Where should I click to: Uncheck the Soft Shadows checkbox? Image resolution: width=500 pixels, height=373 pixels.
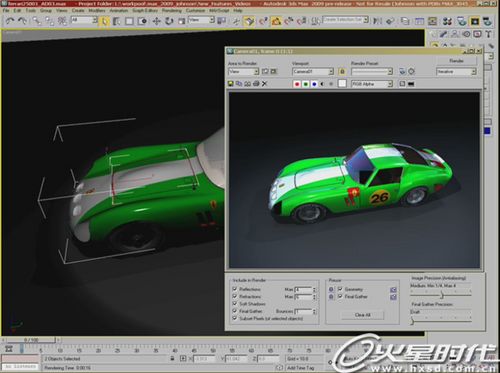pyautogui.click(x=235, y=303)
